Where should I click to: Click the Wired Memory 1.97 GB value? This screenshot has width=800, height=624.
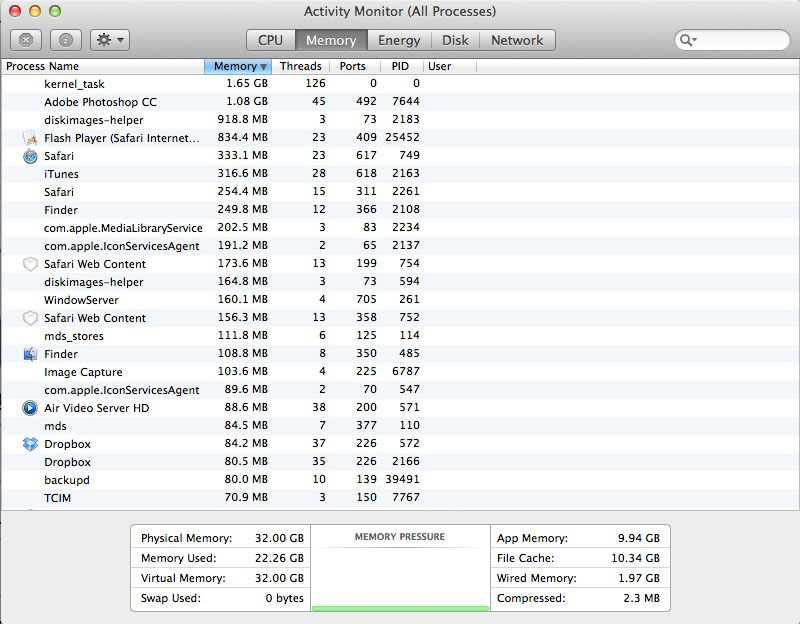pyautogui.click(x=639, y=578)
